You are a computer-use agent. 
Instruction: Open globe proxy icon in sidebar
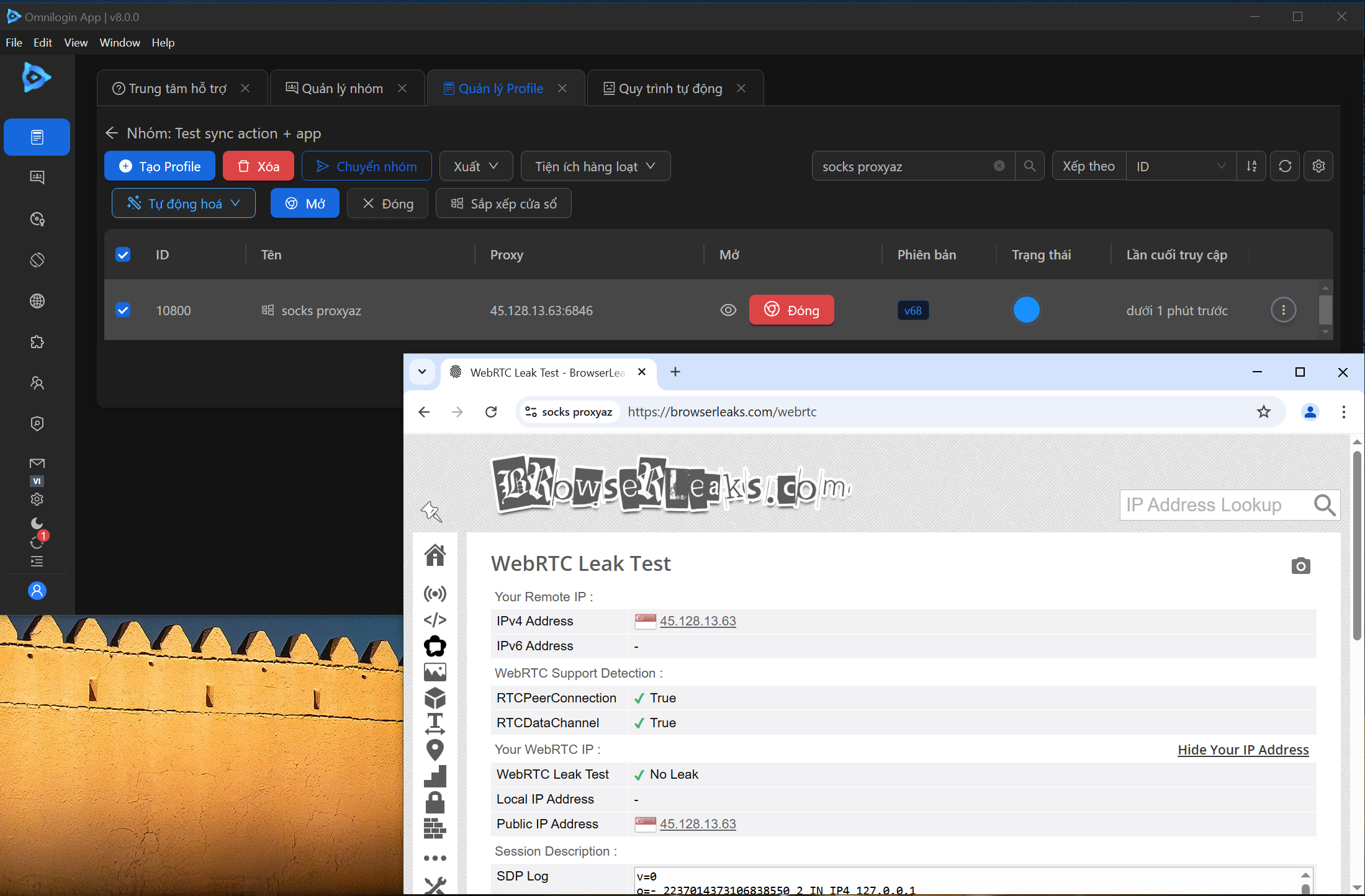[37, 301]
